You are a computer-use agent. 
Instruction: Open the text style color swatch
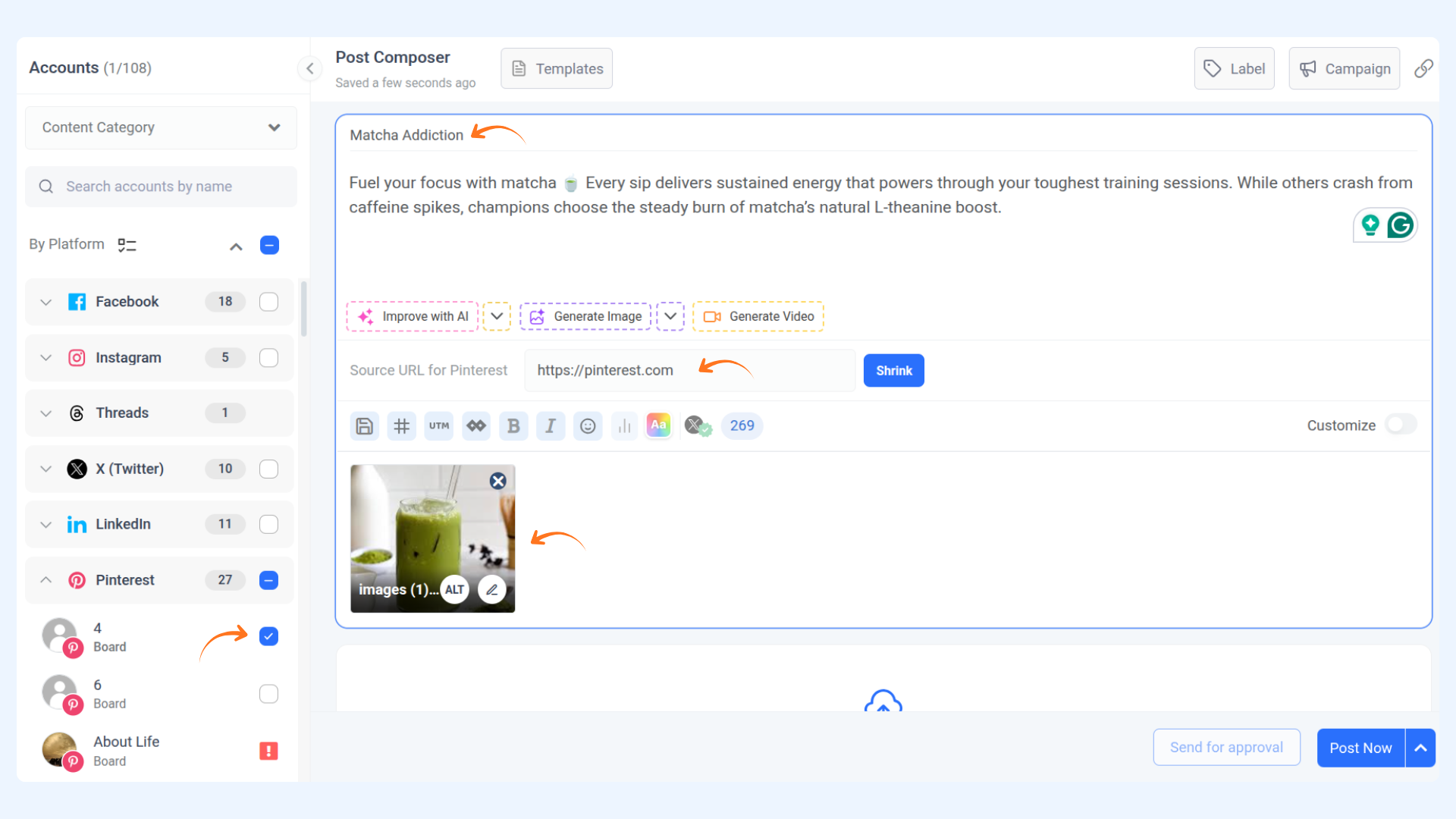[x=658, y=425]
